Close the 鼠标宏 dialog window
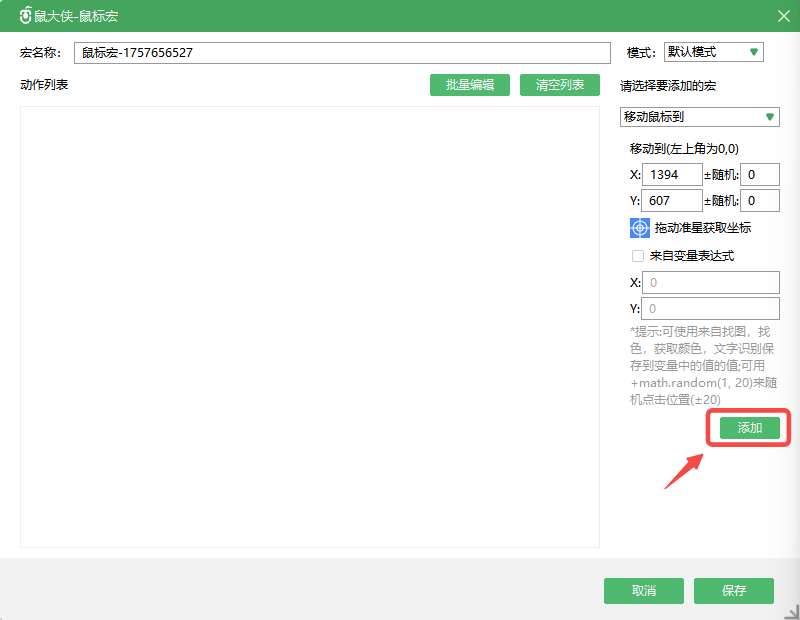 coord(783,16)
